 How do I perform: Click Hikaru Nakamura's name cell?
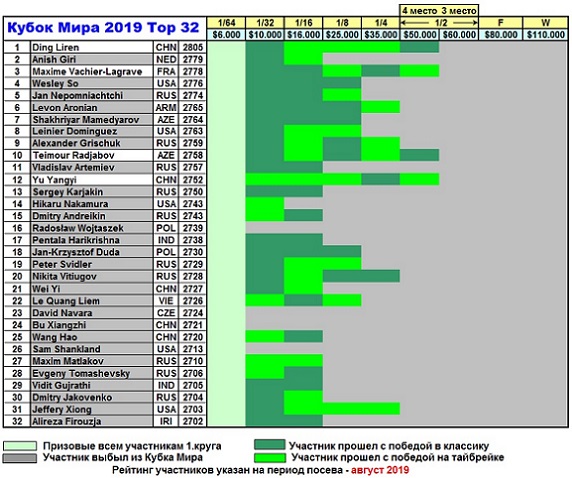point(91,204)
